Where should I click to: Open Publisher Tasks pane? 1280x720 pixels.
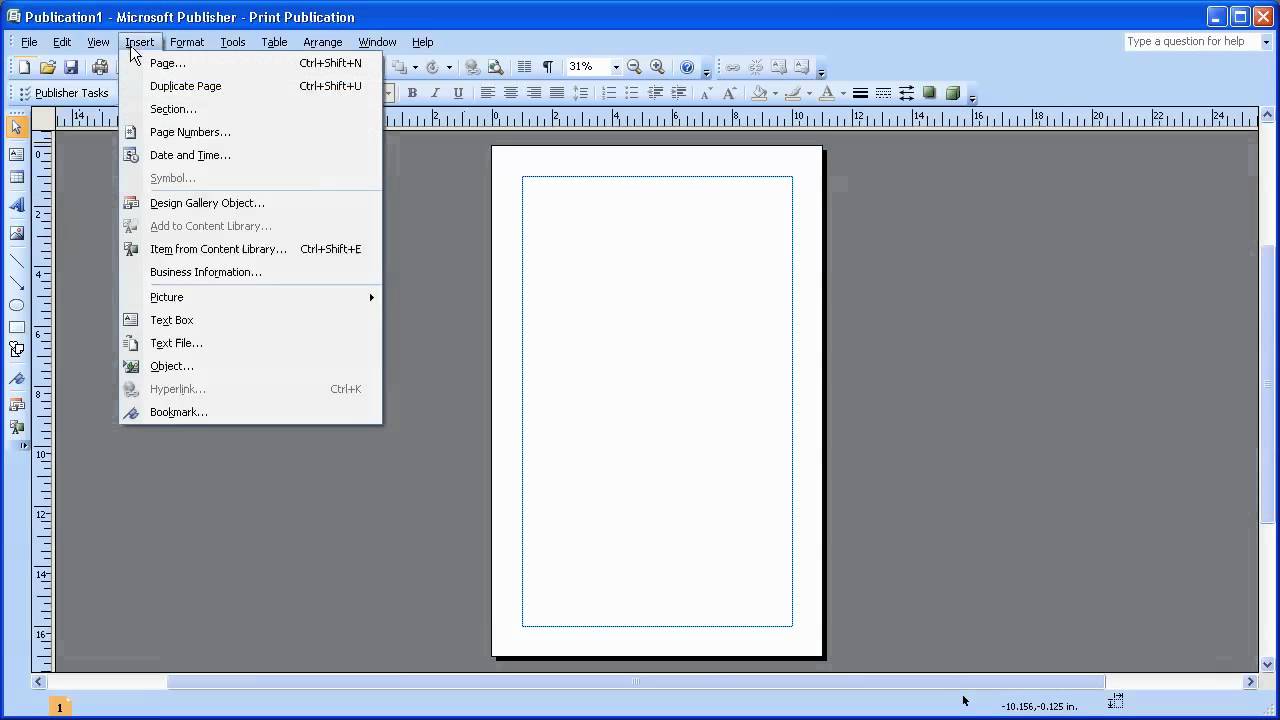pos(71,93)
